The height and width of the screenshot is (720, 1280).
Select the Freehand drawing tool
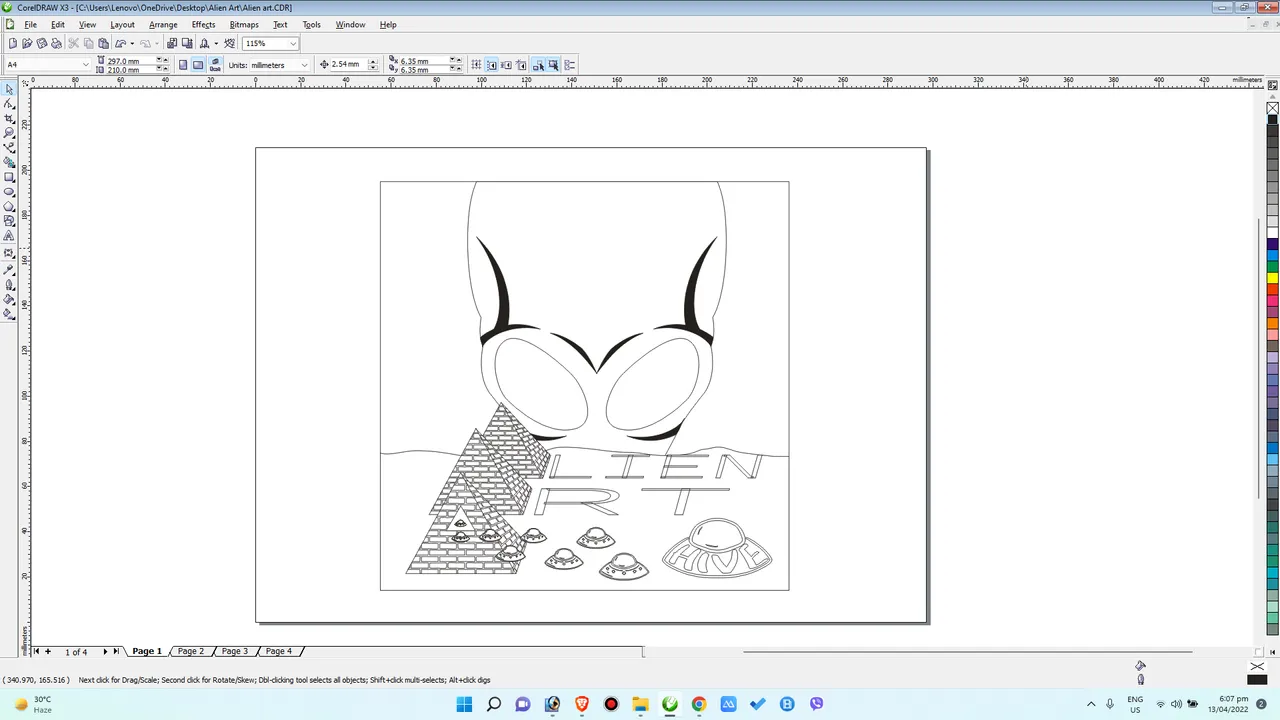(x=9, y=148)
